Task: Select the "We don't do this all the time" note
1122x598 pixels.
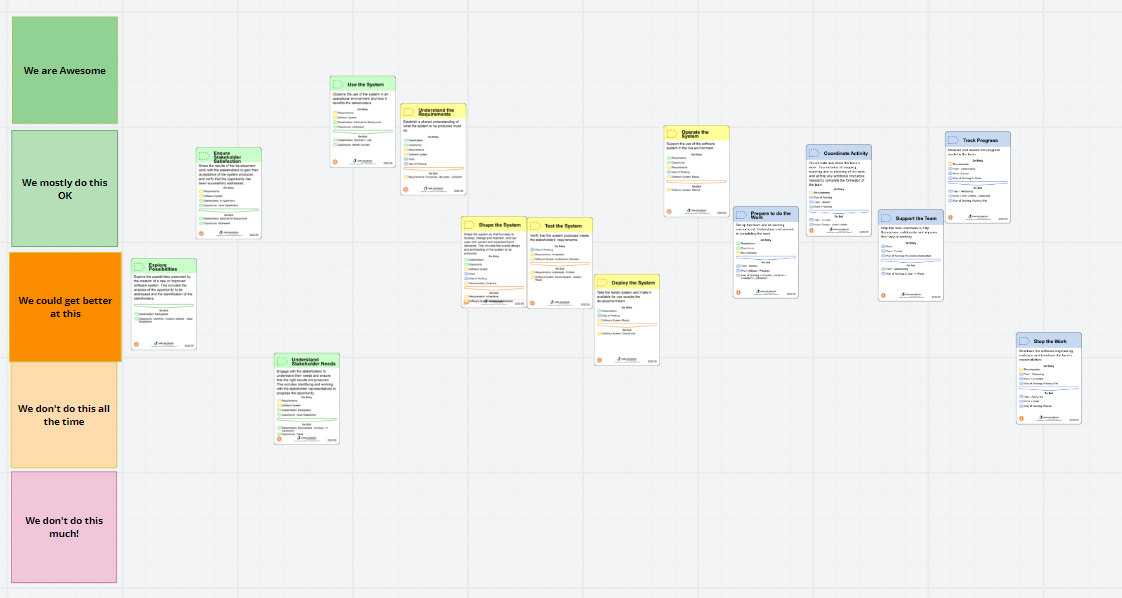Action: [65, 415]
